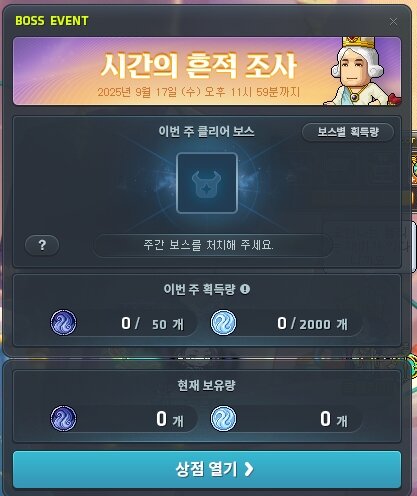Select the dark blue coin in weekly earnings
Viewport: 417px width, 496px height.
pos(63,323)
